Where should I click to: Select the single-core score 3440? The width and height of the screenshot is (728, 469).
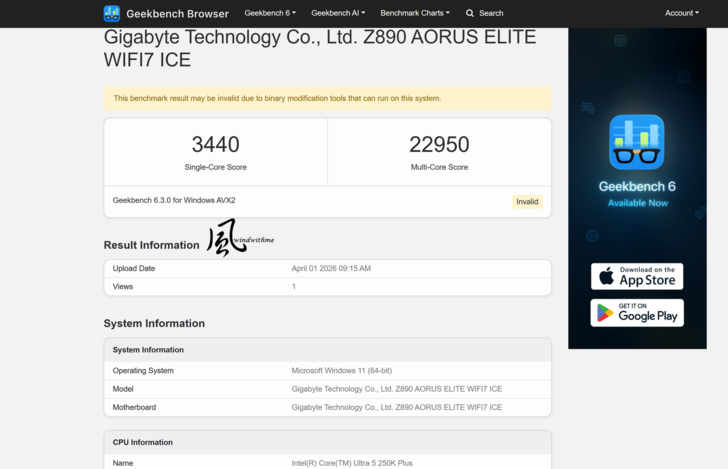[215, 144]
